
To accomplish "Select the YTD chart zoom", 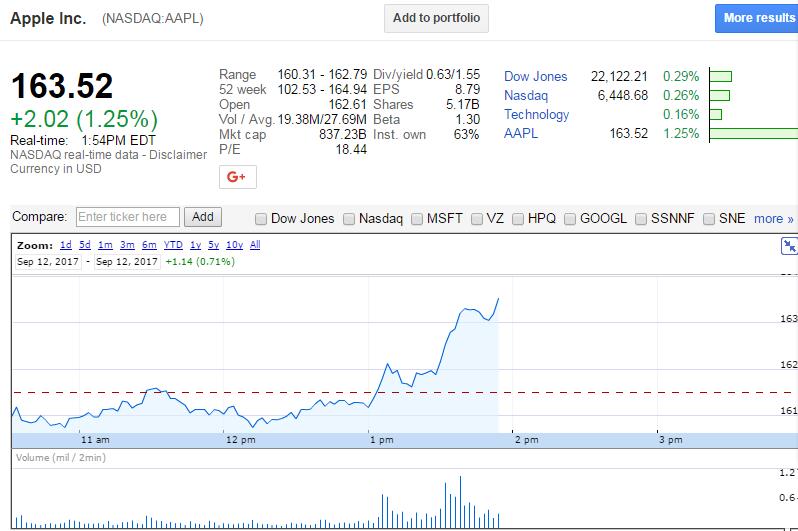I will tap(173, 245).
